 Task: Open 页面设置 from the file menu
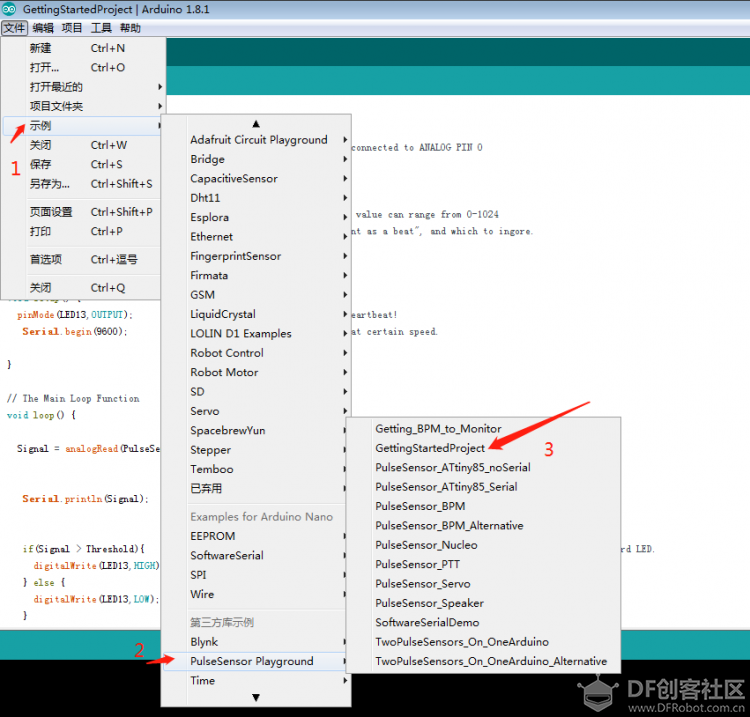click(x=82, y=212)
